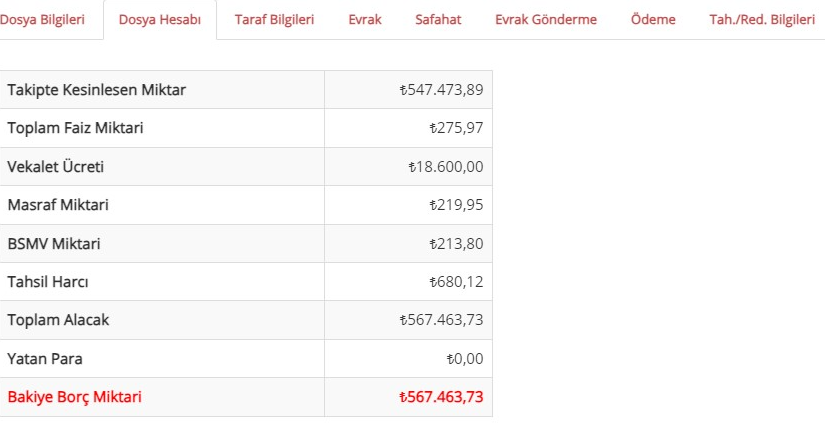Click the Masraf Miktari row label
The height and width of the screenshot is (423, 825).
[x=58, y=205]
